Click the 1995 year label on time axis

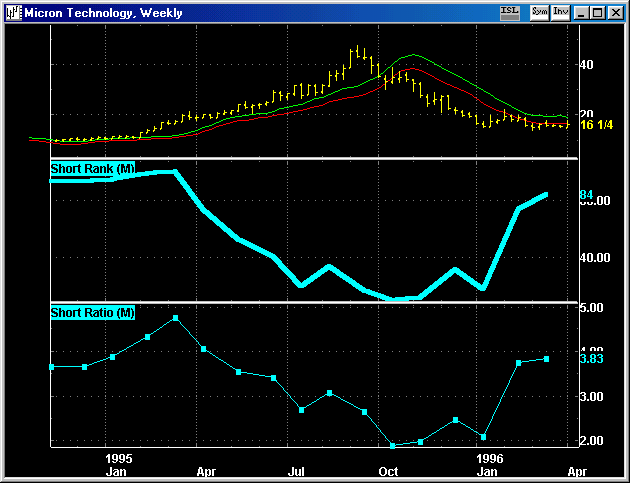pyautogui.click(x=119, y=458)
